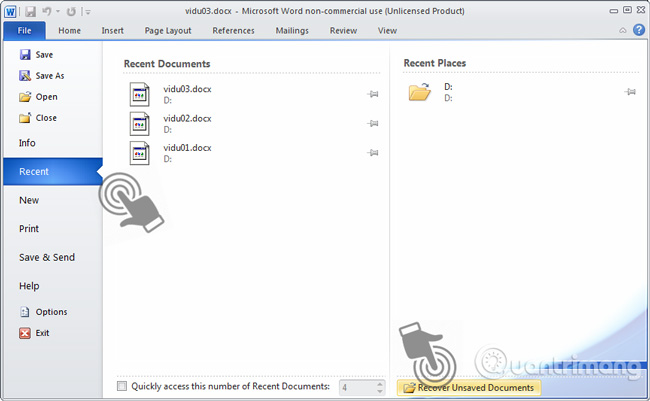650x401 pixels.
Task: Open the recent document named vidu03.docx
Action: [x=187, y=89]
